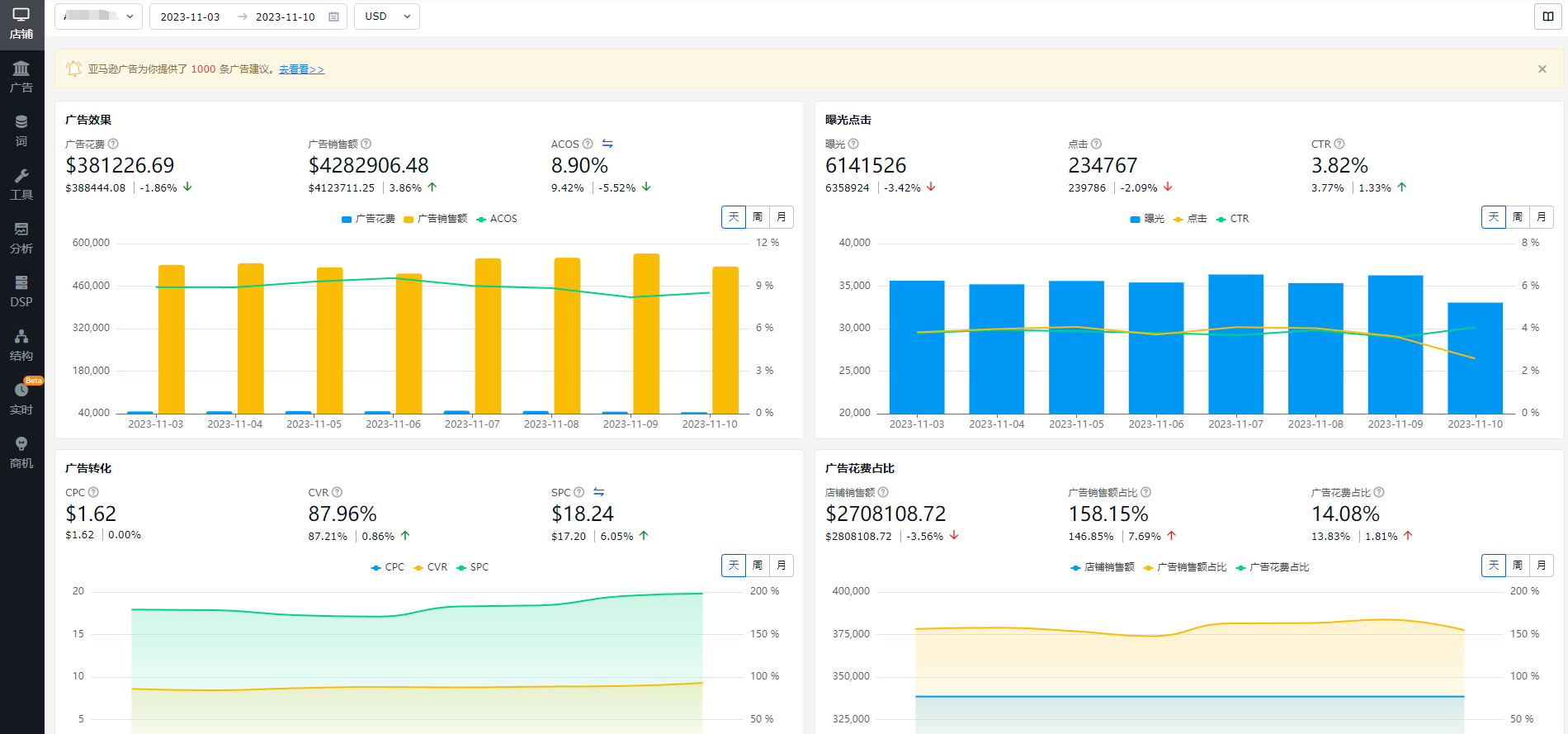The image size is (1568, 734).
Task: Click the help icon next to ACOS
Action: pos(588,144)
